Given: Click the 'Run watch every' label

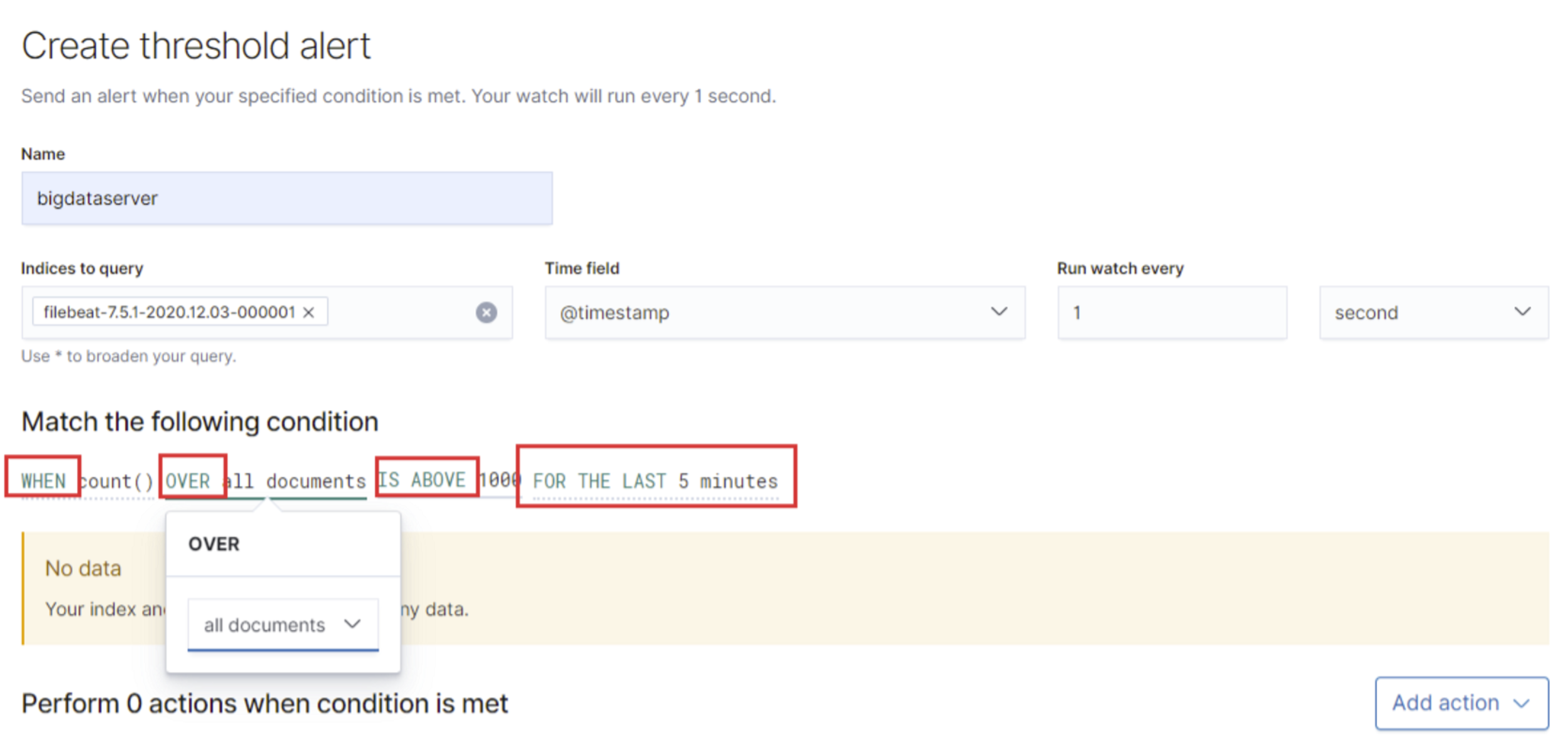Looking at the screenshot, I should [1120, 269].
